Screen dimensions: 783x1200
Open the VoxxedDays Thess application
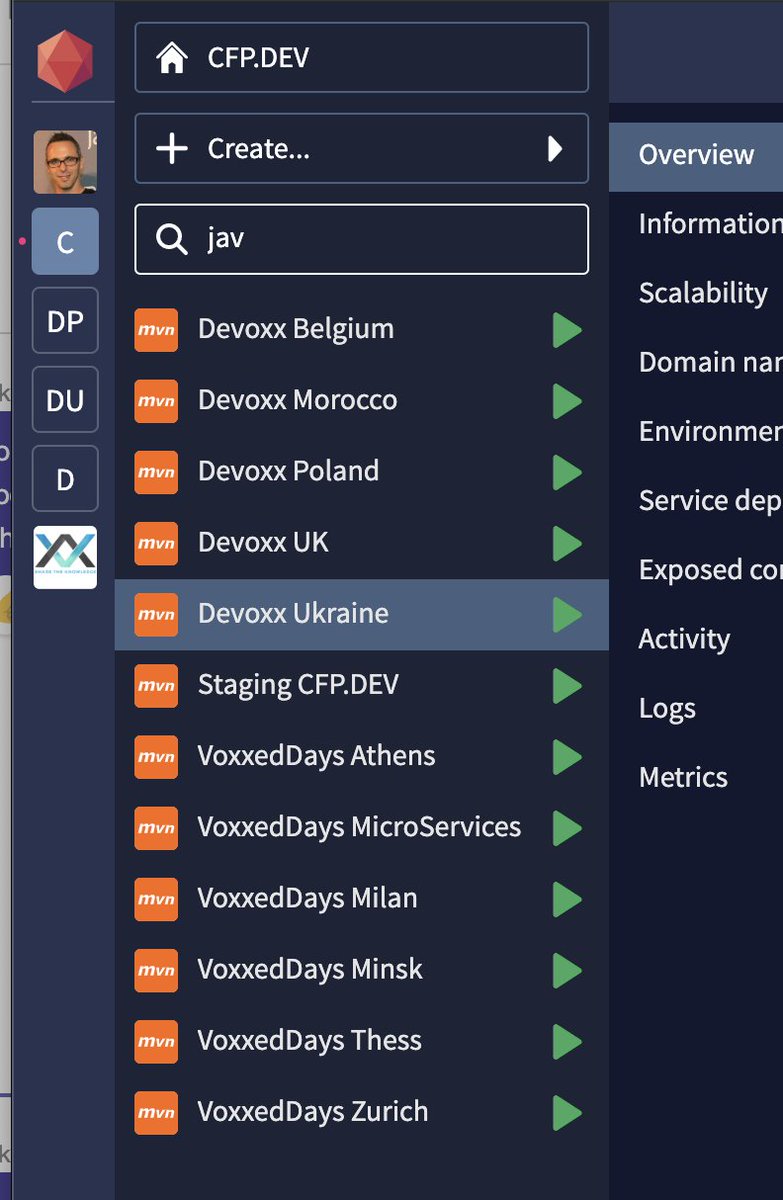pos(362,1041)
